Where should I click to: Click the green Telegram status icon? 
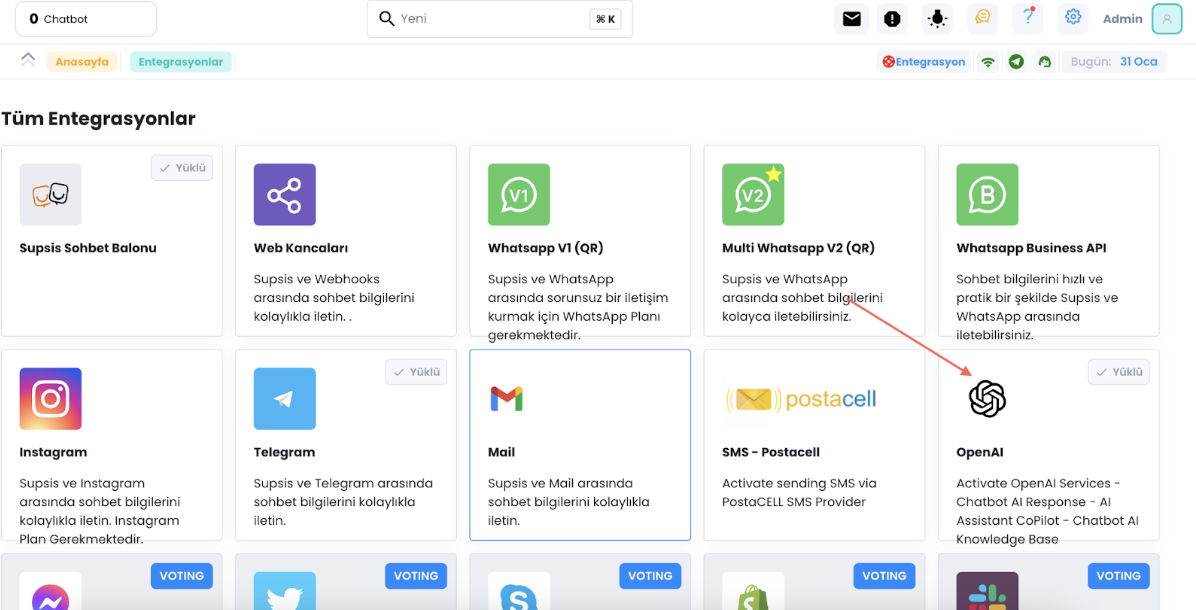(x=1016, y=62)
